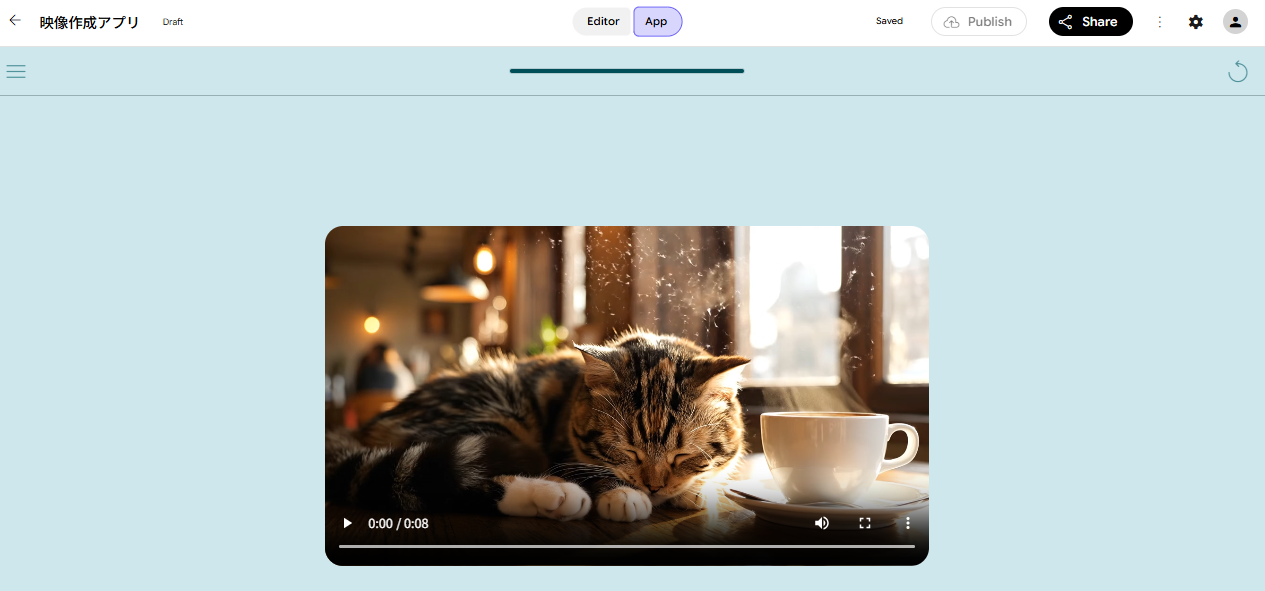1265x591 pixels.
Task: Click the Saved status indicator
Action: (889, 21)
